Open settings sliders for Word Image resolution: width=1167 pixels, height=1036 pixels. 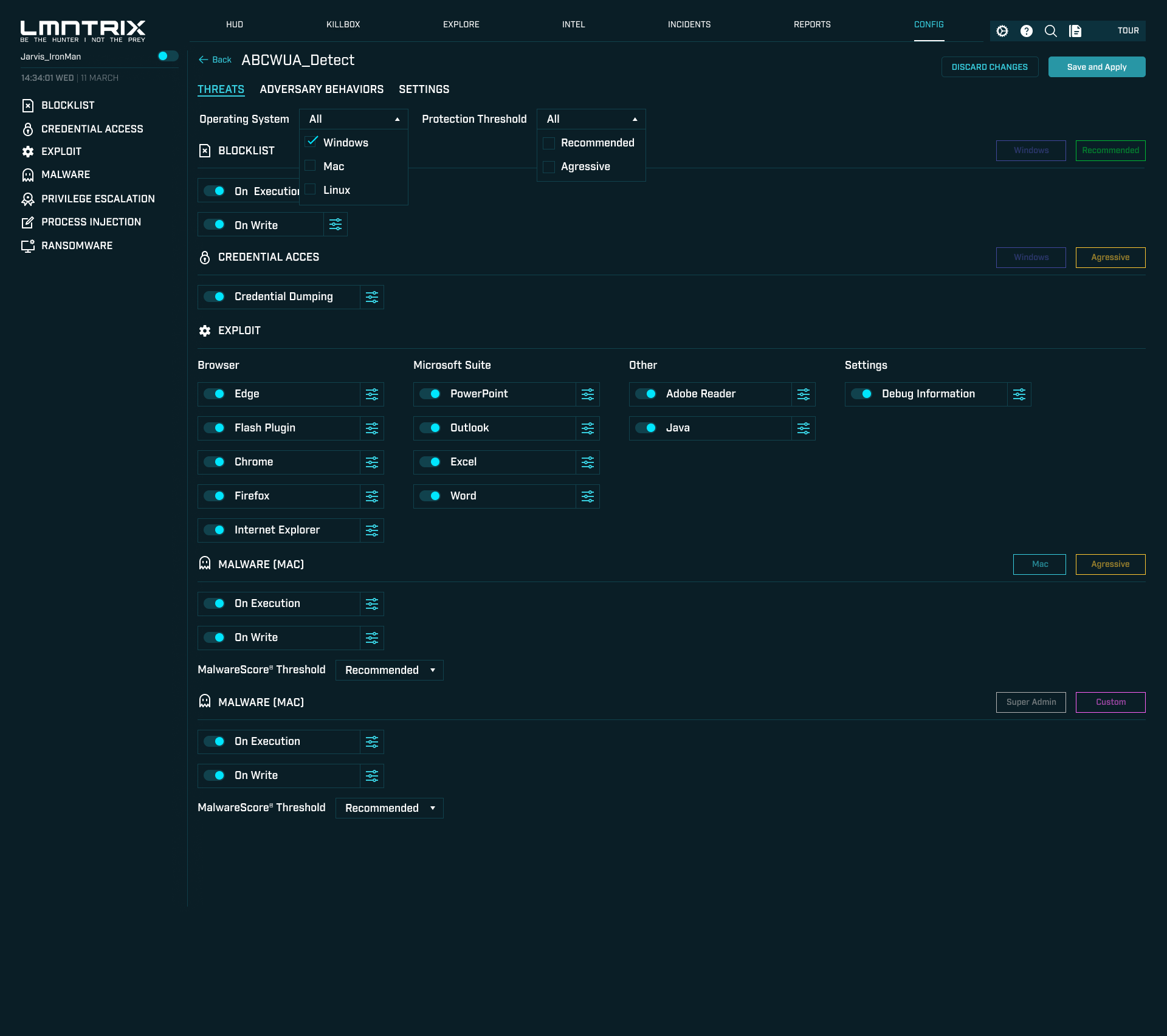point(588,496)
